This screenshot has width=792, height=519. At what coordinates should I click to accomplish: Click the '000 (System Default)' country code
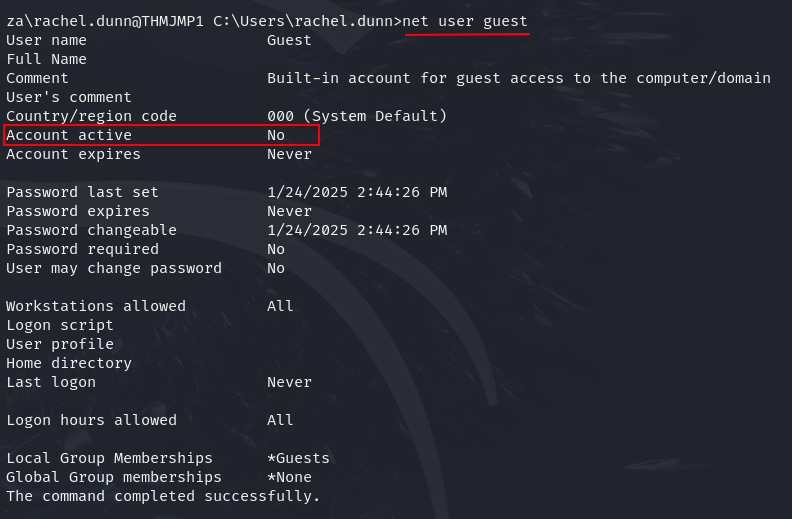357,116
